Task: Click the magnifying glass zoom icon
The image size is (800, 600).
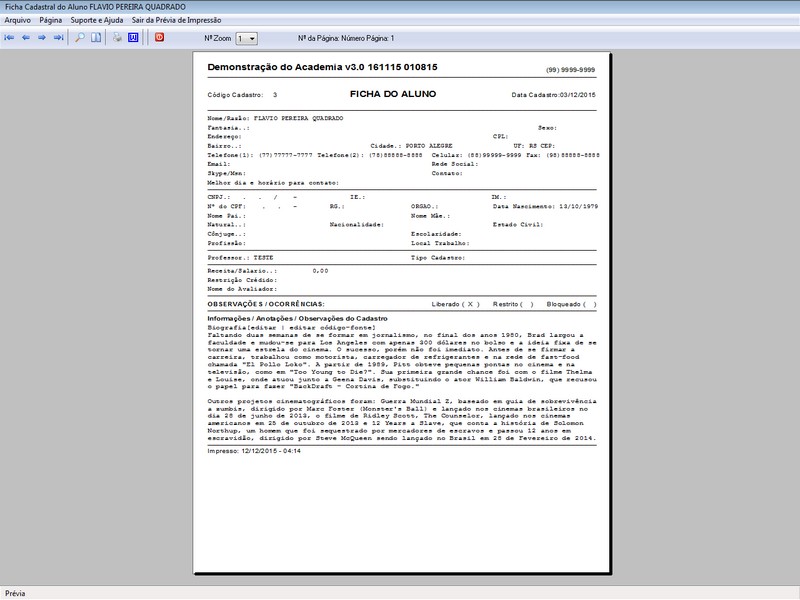Action: (x=80, y=38)
